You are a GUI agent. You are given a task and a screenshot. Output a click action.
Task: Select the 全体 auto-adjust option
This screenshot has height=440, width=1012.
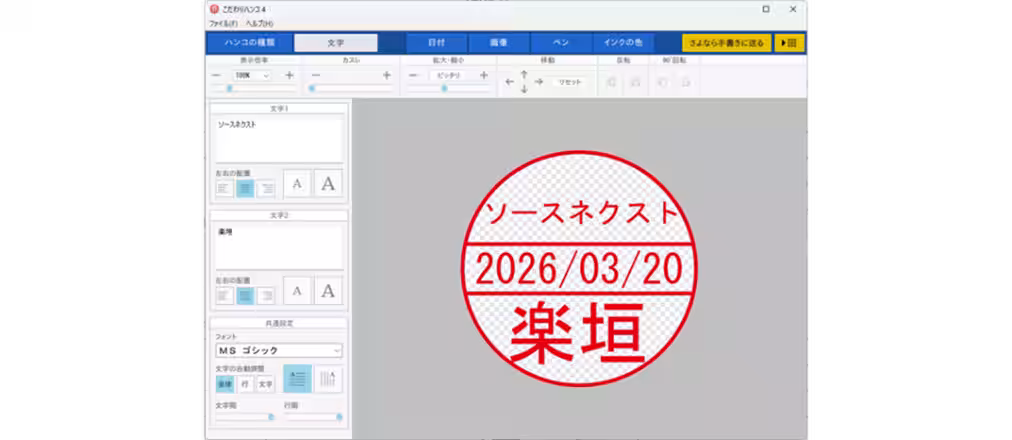click(224, 384)
